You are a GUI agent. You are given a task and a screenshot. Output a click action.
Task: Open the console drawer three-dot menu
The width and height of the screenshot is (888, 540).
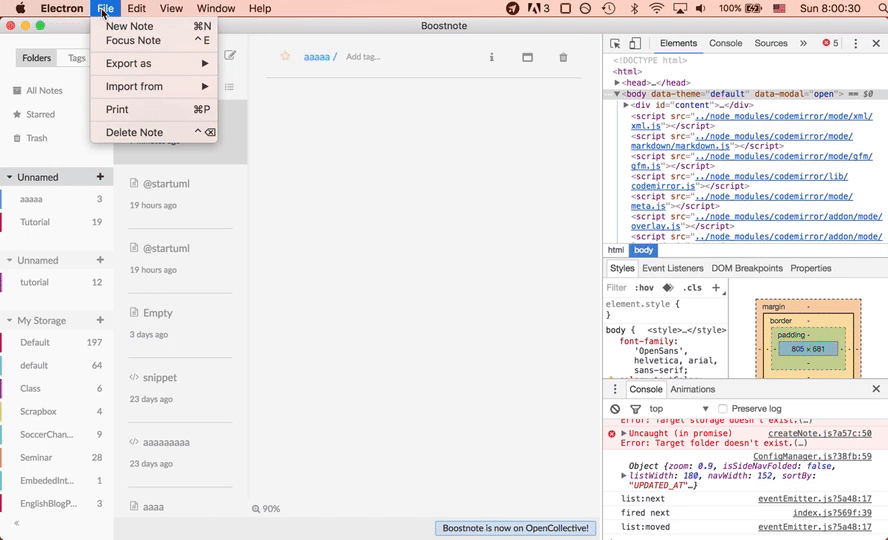(x=615, y=389)
